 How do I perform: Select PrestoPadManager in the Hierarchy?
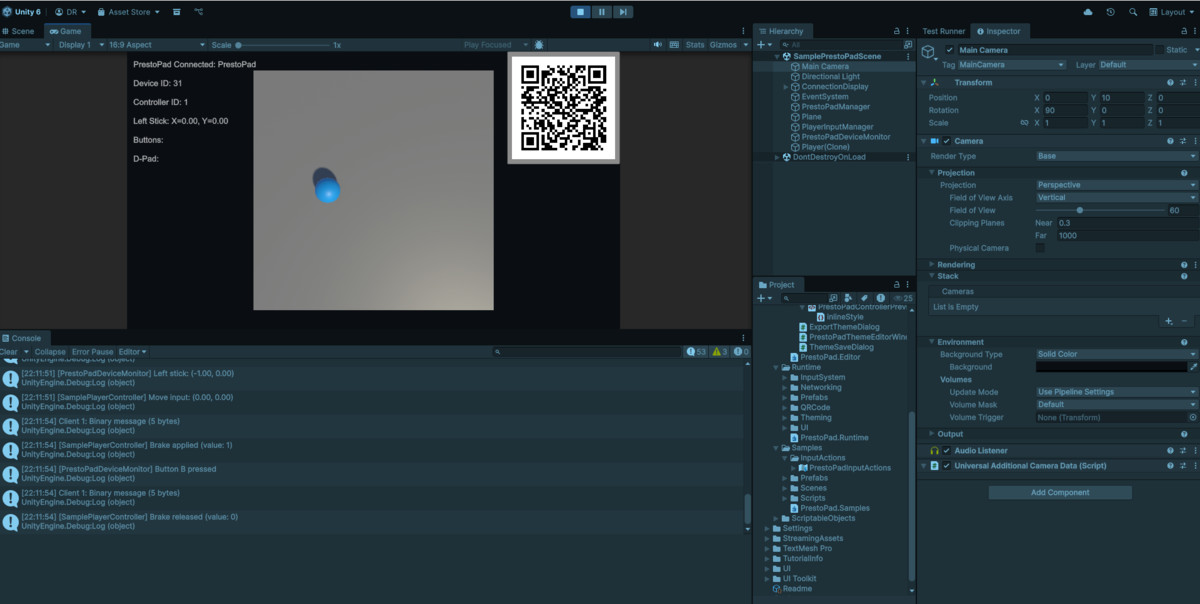835,107
